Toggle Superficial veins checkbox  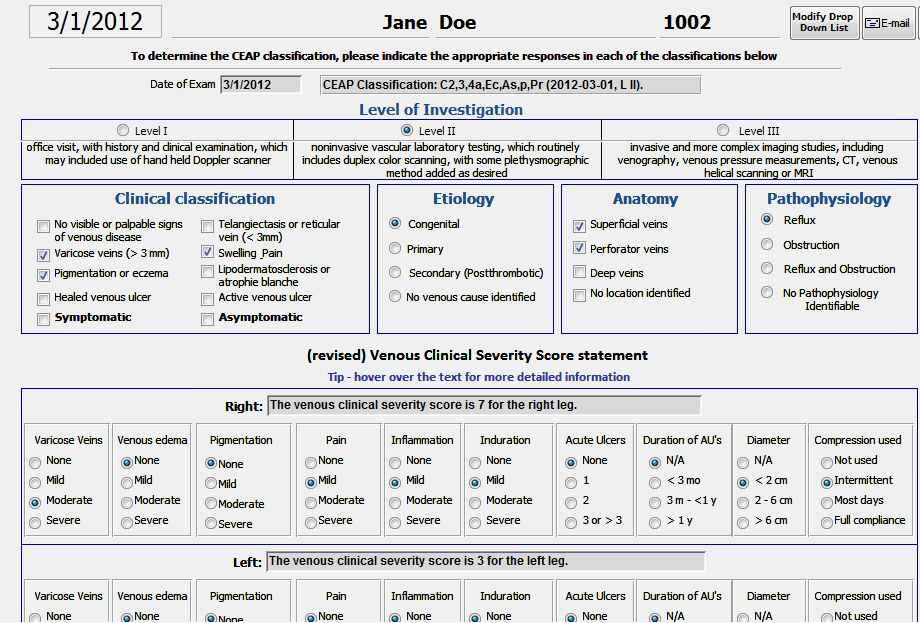pyautogui.click(x=579, y=226)
